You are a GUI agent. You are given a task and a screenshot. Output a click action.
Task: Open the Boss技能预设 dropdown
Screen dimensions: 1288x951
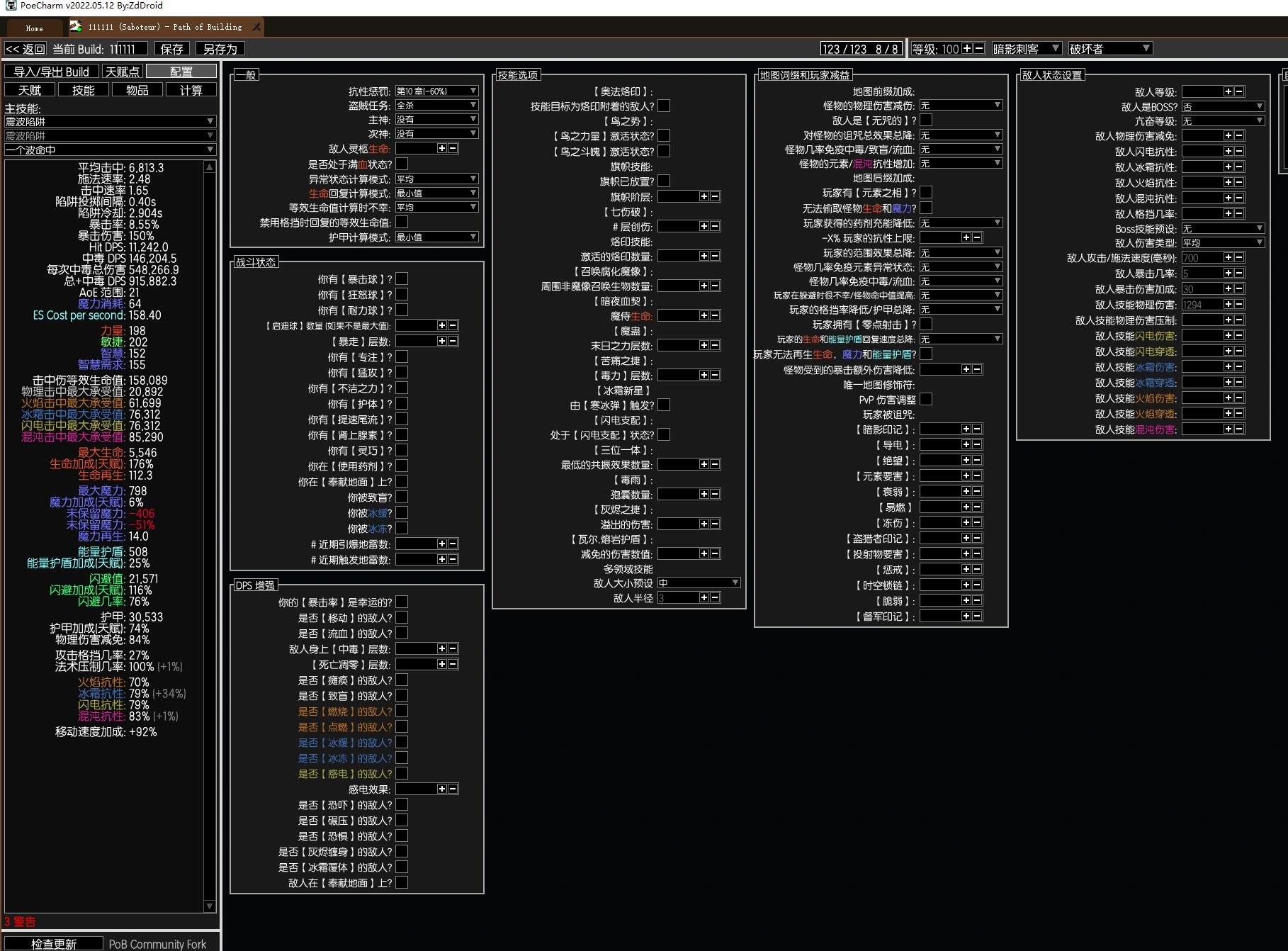click(x=1223, y=228)
